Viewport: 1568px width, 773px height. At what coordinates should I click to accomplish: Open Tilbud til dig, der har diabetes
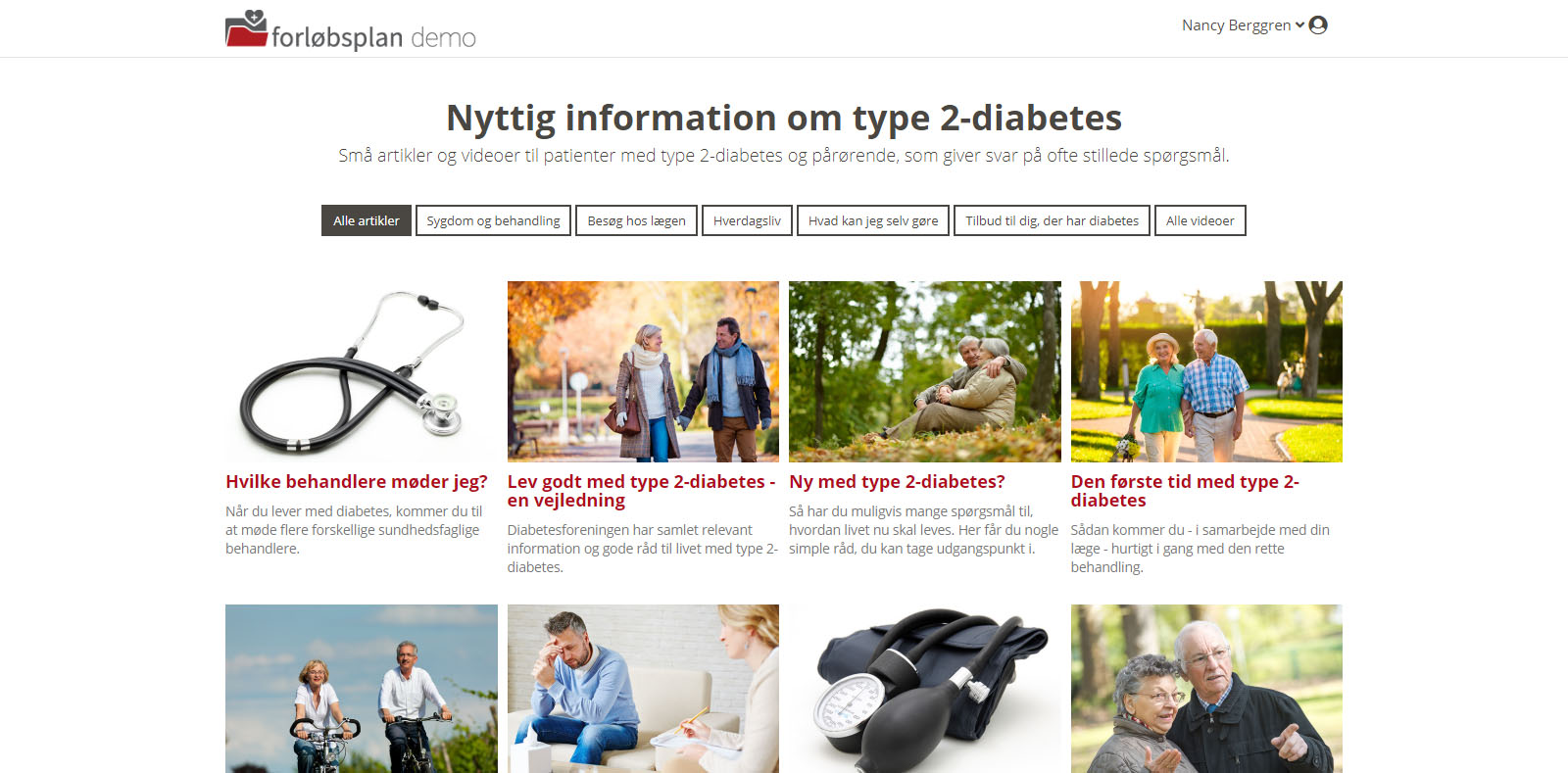(1052, 220)
